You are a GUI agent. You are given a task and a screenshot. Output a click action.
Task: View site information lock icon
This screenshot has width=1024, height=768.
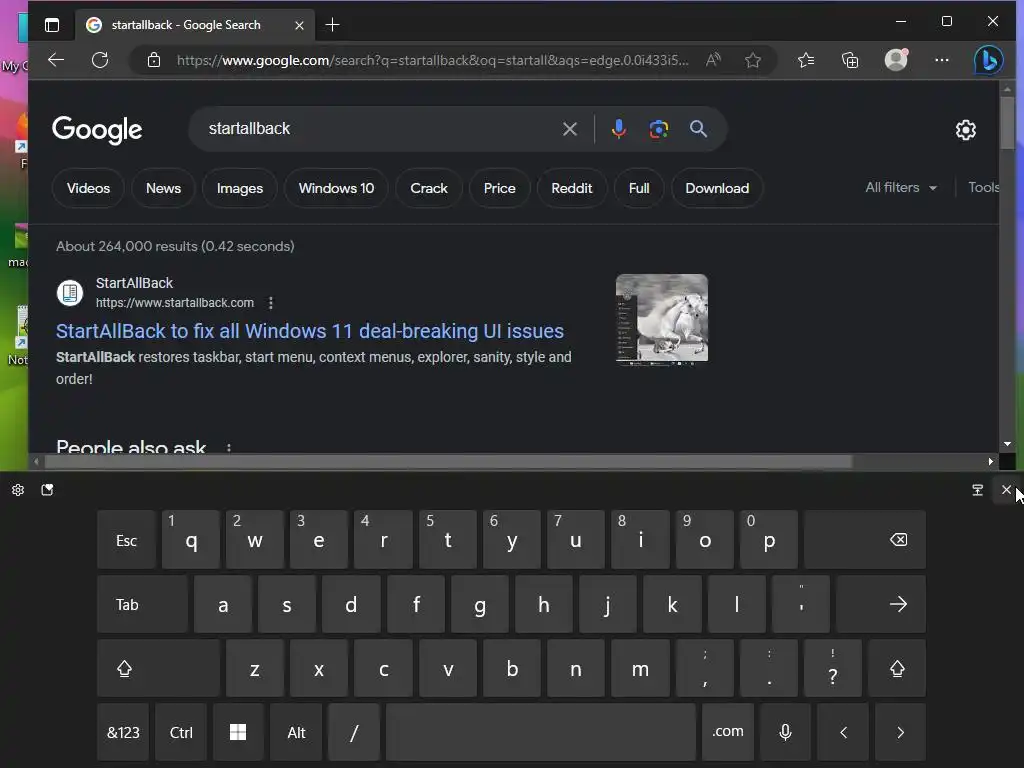click(x=154, y=60)
